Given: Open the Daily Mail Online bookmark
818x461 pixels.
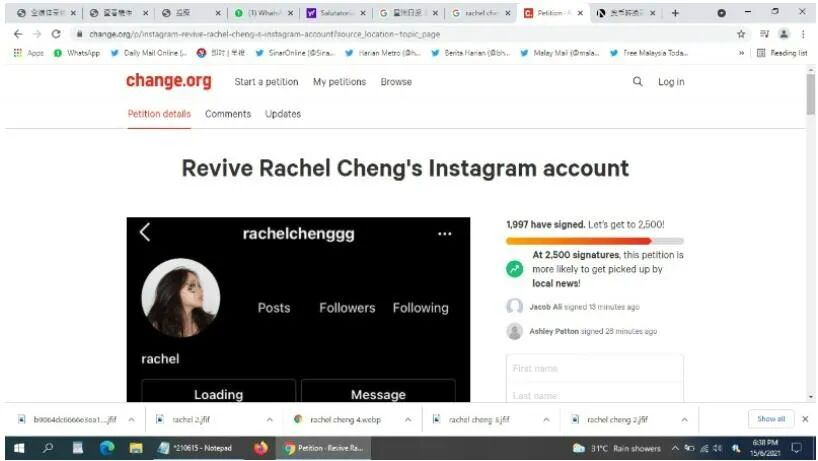Looking at the screenshot, I should tap(149, 53).
